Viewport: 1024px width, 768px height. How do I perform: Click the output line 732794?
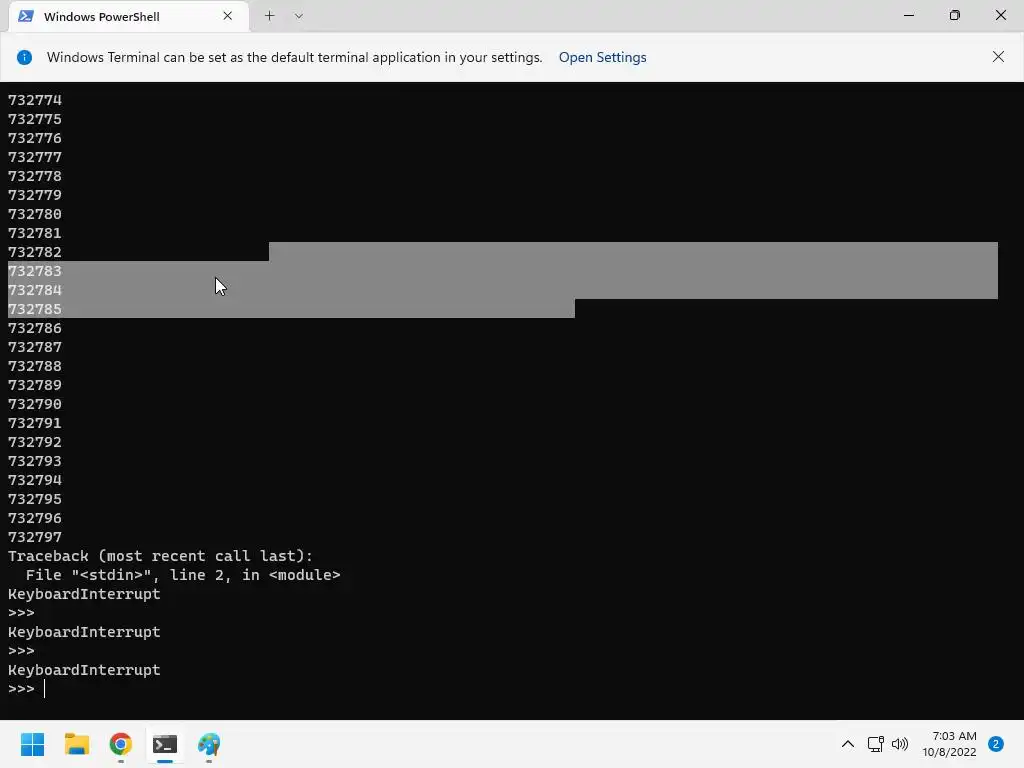(x=35, y=480)
